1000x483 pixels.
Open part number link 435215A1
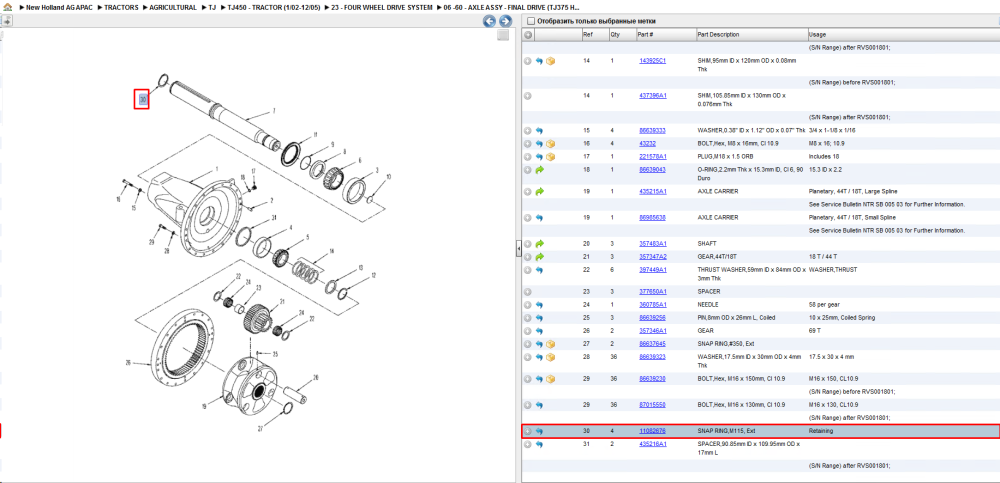tap(652, 191)
